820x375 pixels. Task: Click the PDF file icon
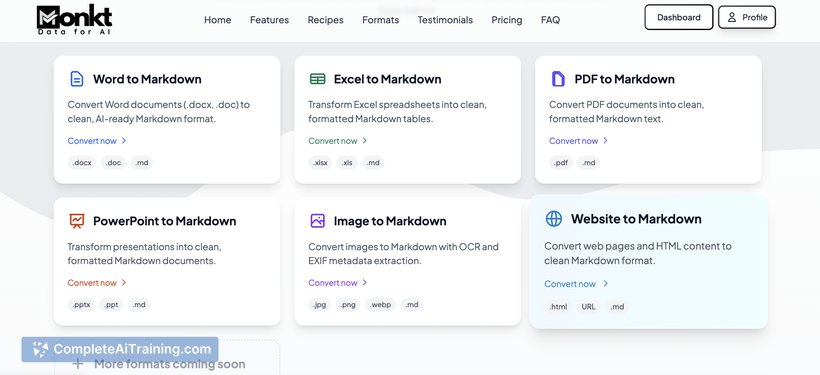558,79
